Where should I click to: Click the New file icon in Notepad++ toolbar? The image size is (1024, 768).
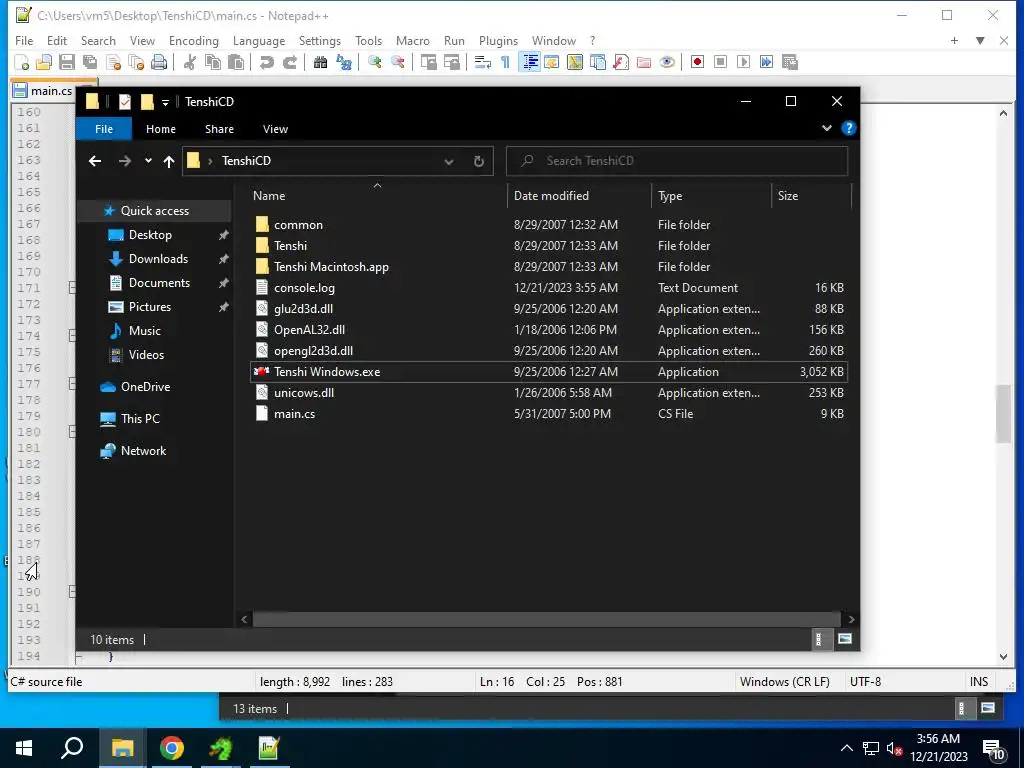(x=22, y=62)
